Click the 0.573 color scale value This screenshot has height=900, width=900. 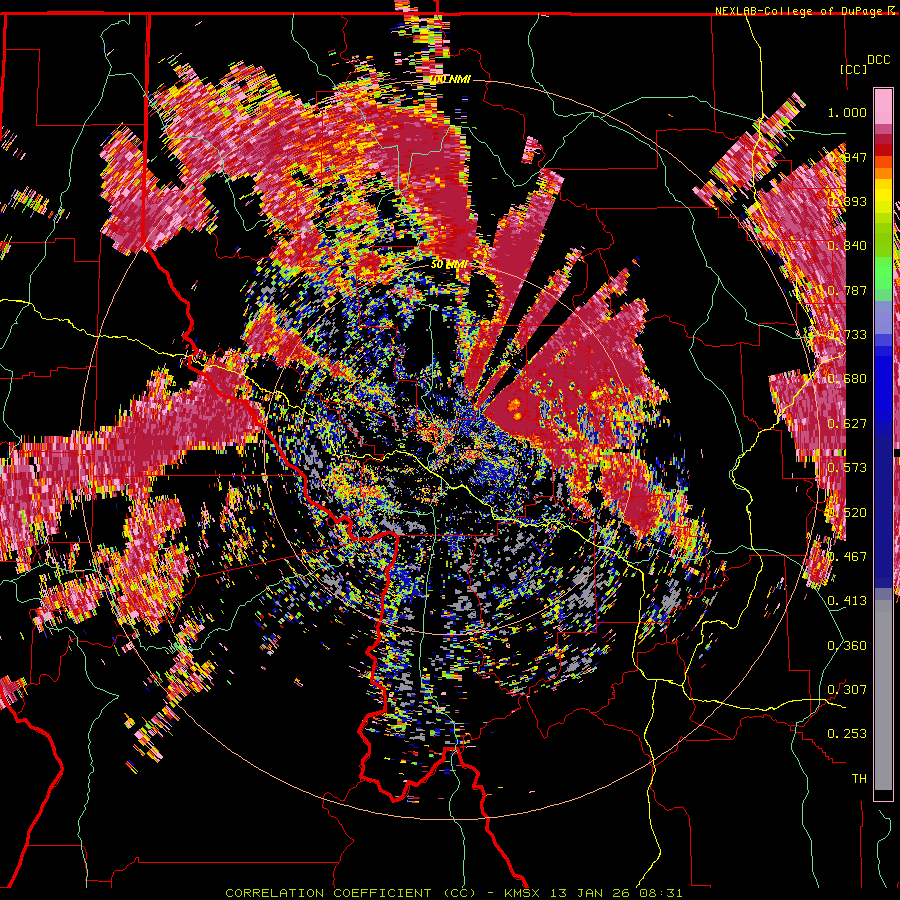coord(847,468)
